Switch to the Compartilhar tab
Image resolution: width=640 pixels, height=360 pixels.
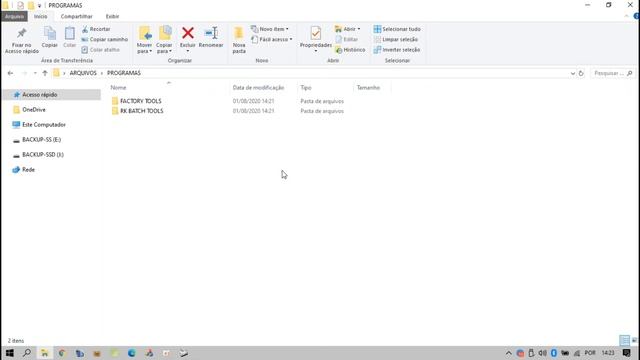click(x=76, y=16)
